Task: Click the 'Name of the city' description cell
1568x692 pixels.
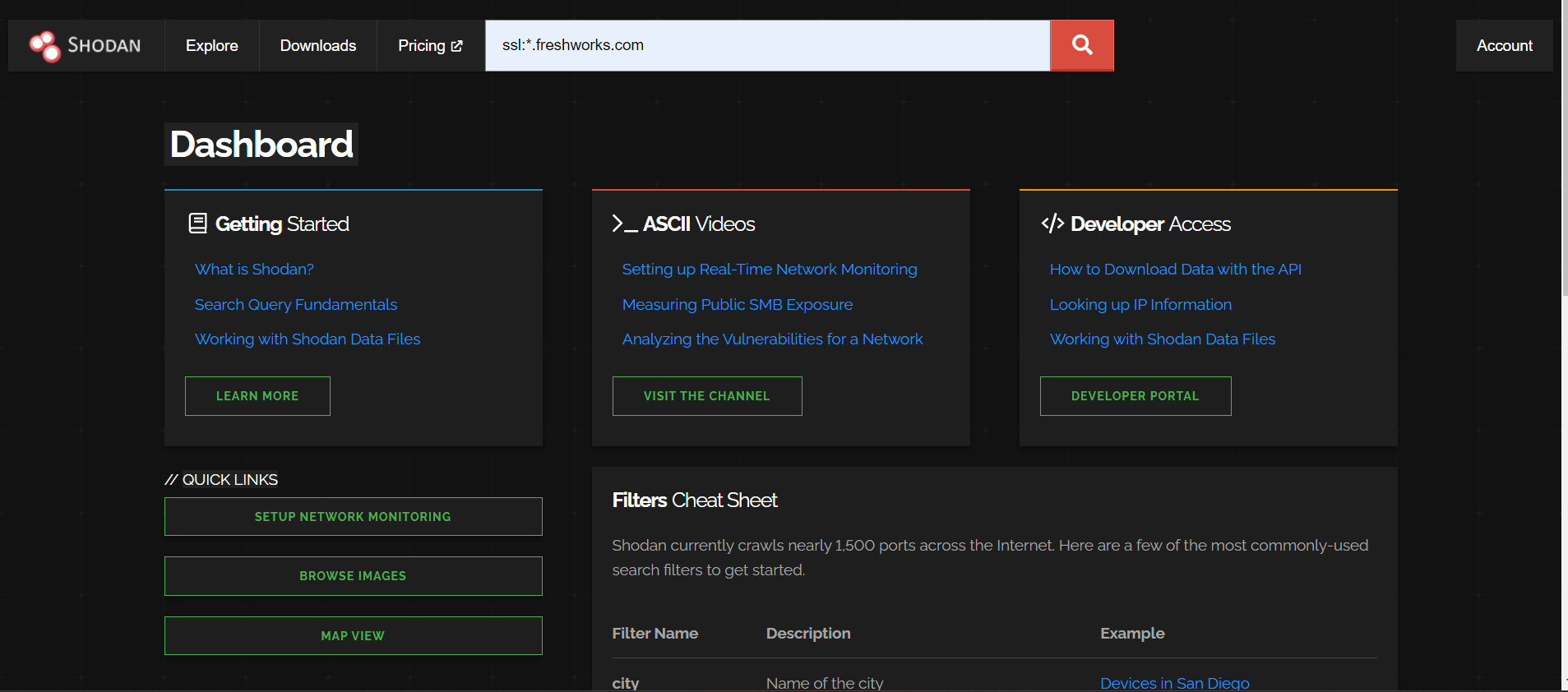Action: pyautogui.click(x=825, y=683)
